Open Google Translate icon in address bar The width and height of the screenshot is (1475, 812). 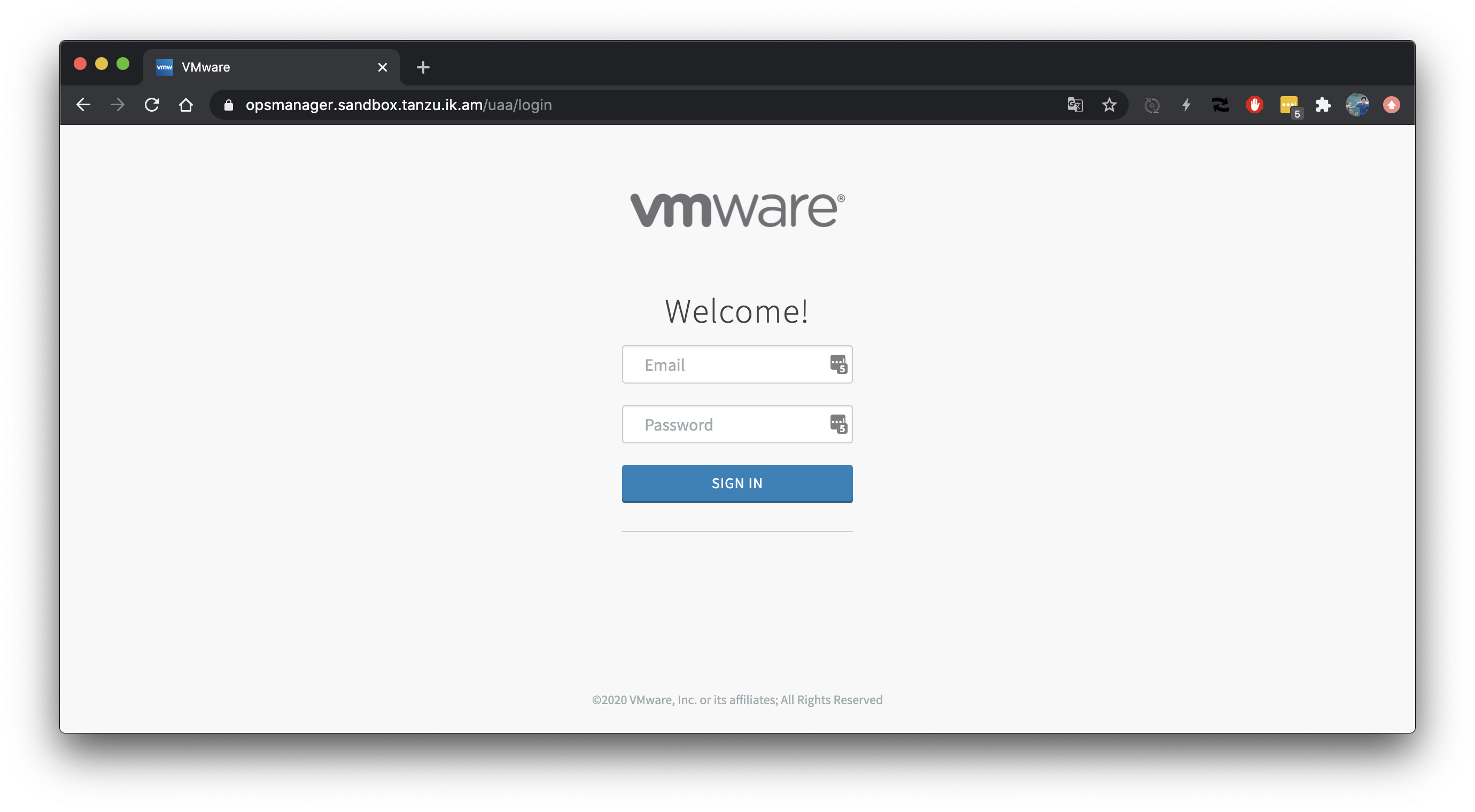pos(1075,105)
